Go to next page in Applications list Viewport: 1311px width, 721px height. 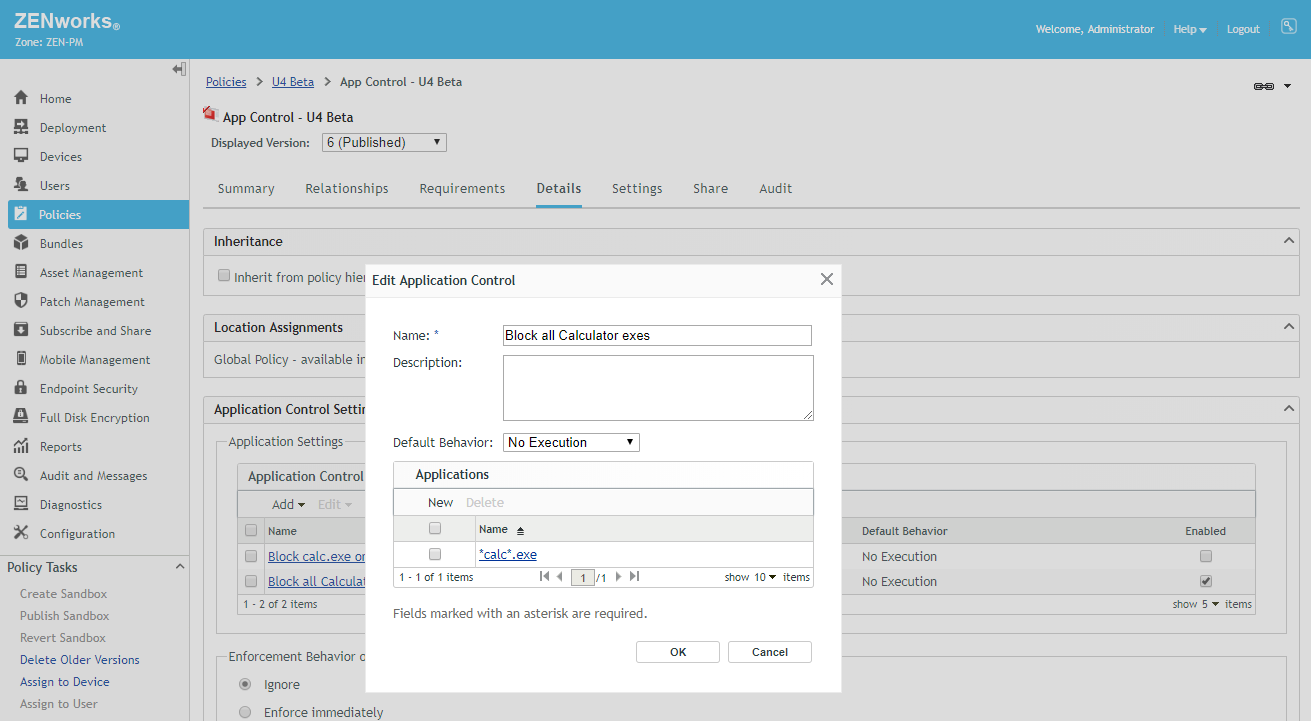[x=619, y=577]
